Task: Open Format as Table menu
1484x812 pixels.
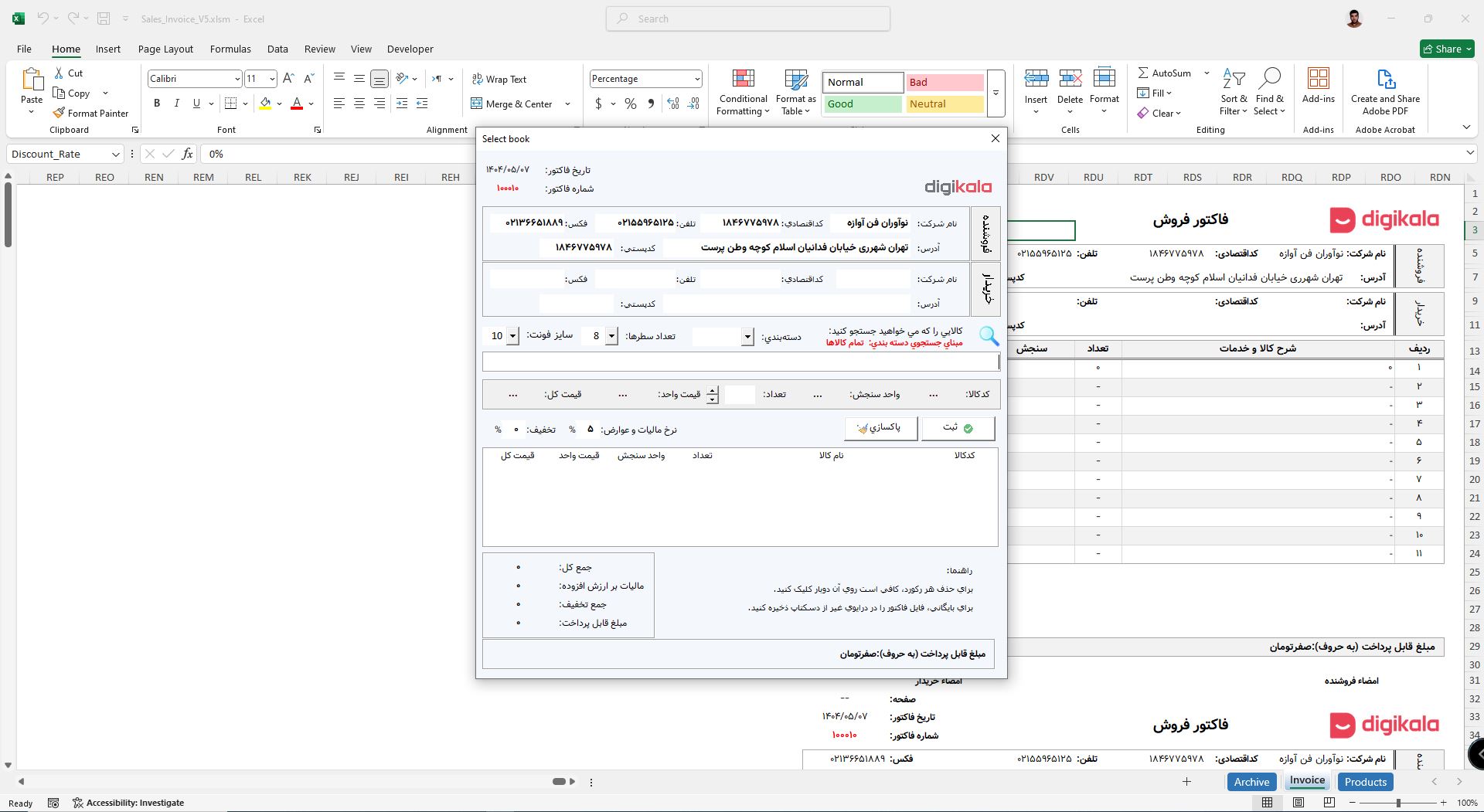Action: 795,93
